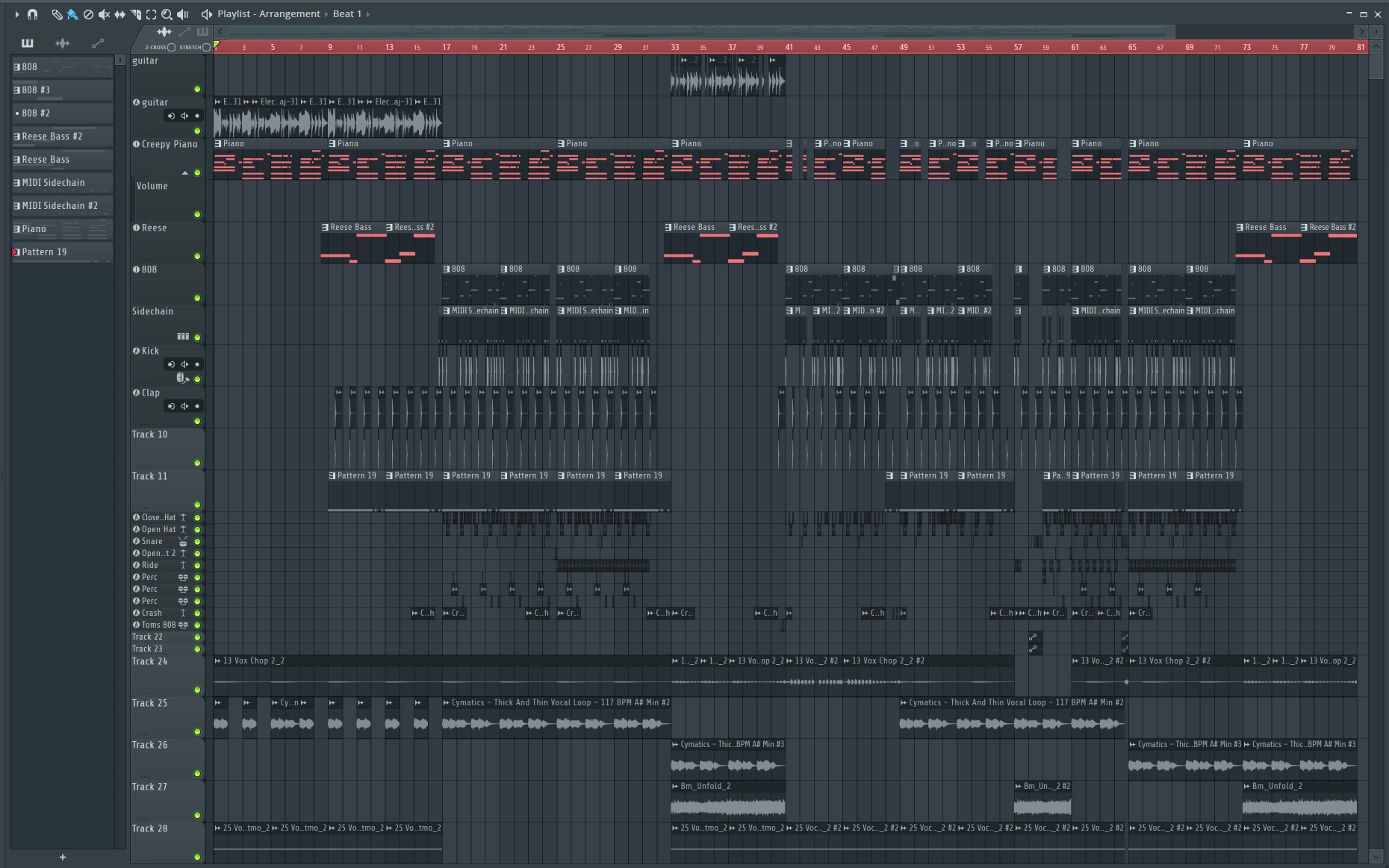Collapse Creepy Piano track group arrow
Viewport: 1389px width, 868px height.
(x=185, y=172)
